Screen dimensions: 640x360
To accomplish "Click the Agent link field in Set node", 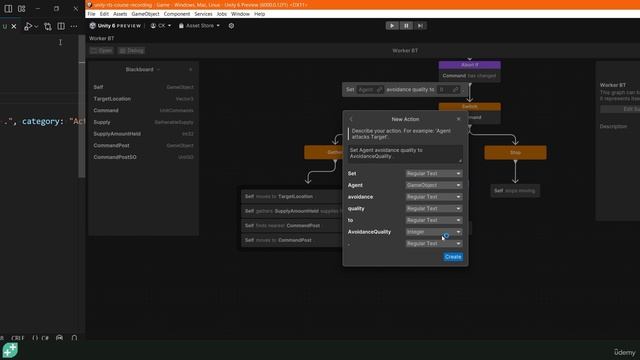I will coord(371,89).
